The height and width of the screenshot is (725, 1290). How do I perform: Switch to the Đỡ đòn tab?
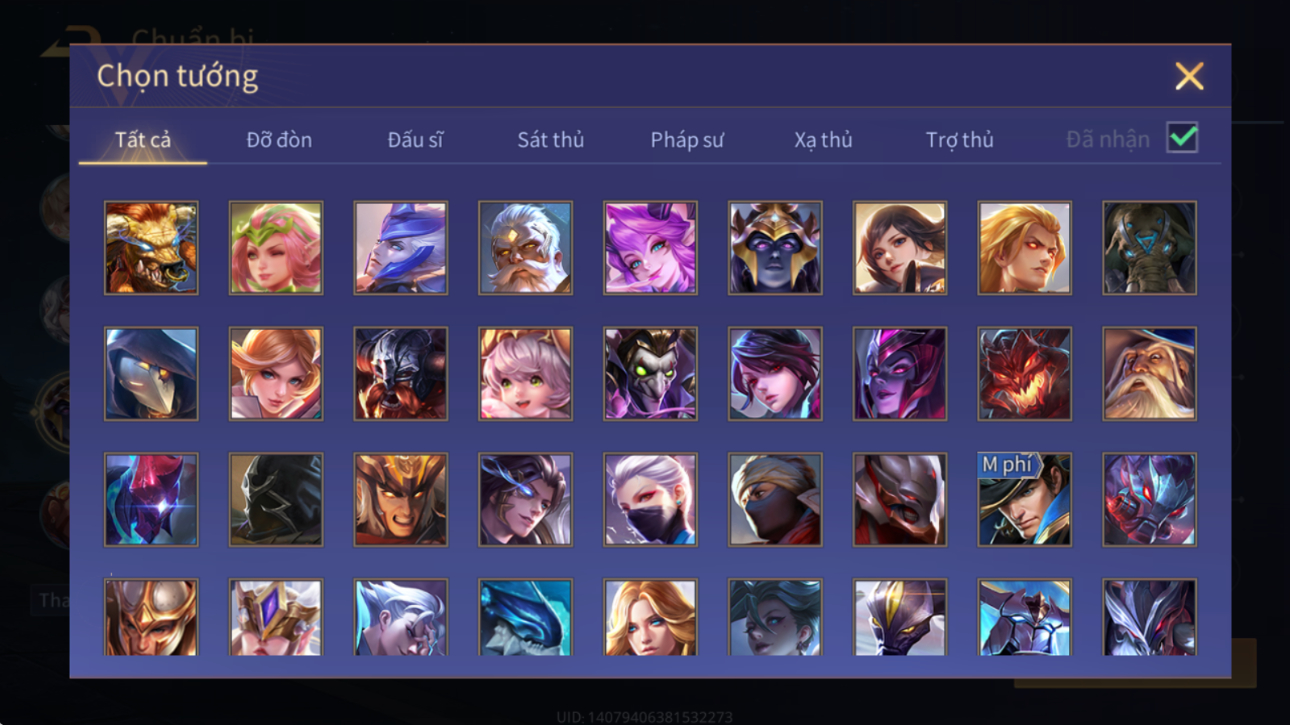click(279, 140)
